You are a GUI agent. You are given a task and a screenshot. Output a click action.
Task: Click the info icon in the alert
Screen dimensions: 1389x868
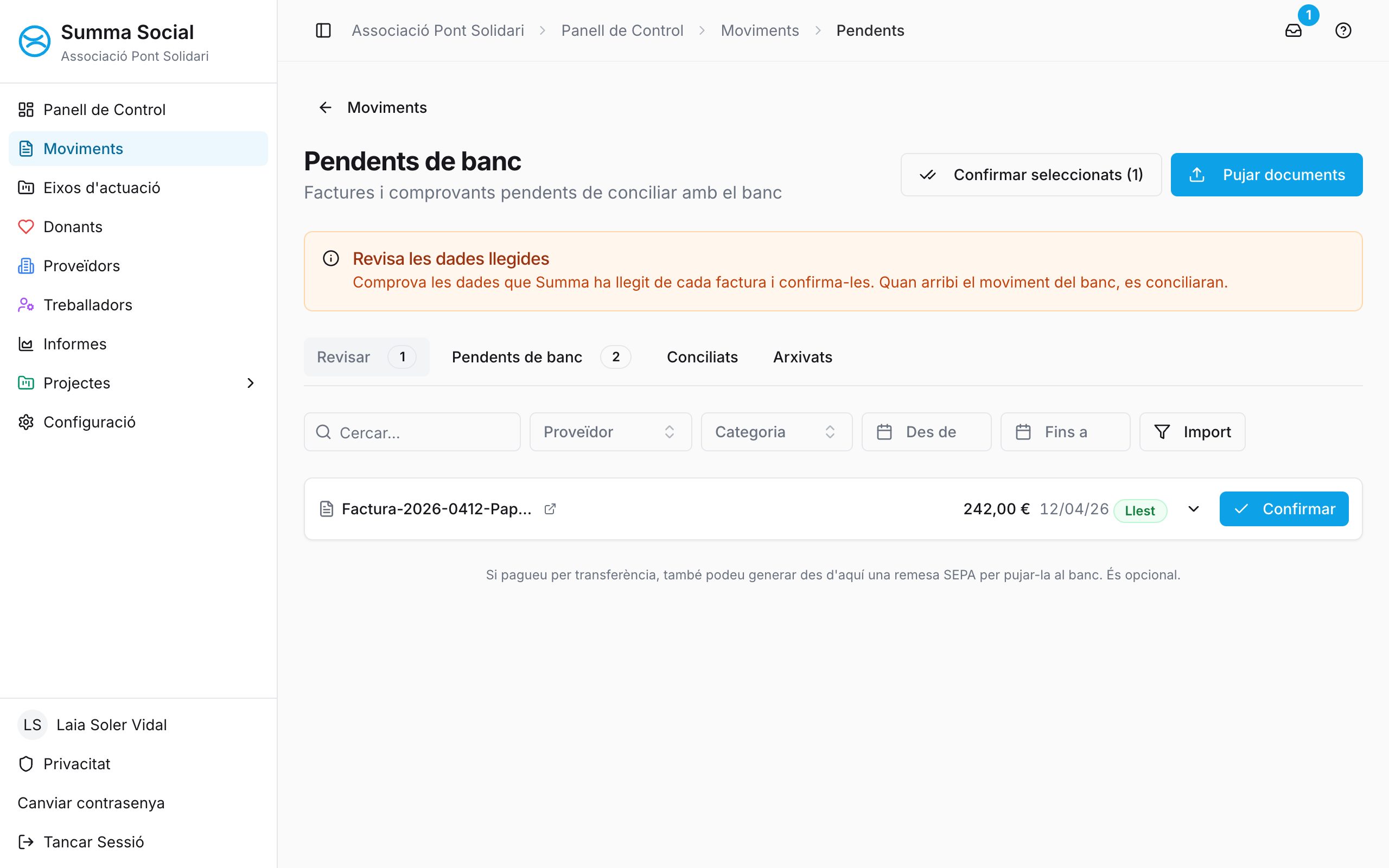click(331, 258)
